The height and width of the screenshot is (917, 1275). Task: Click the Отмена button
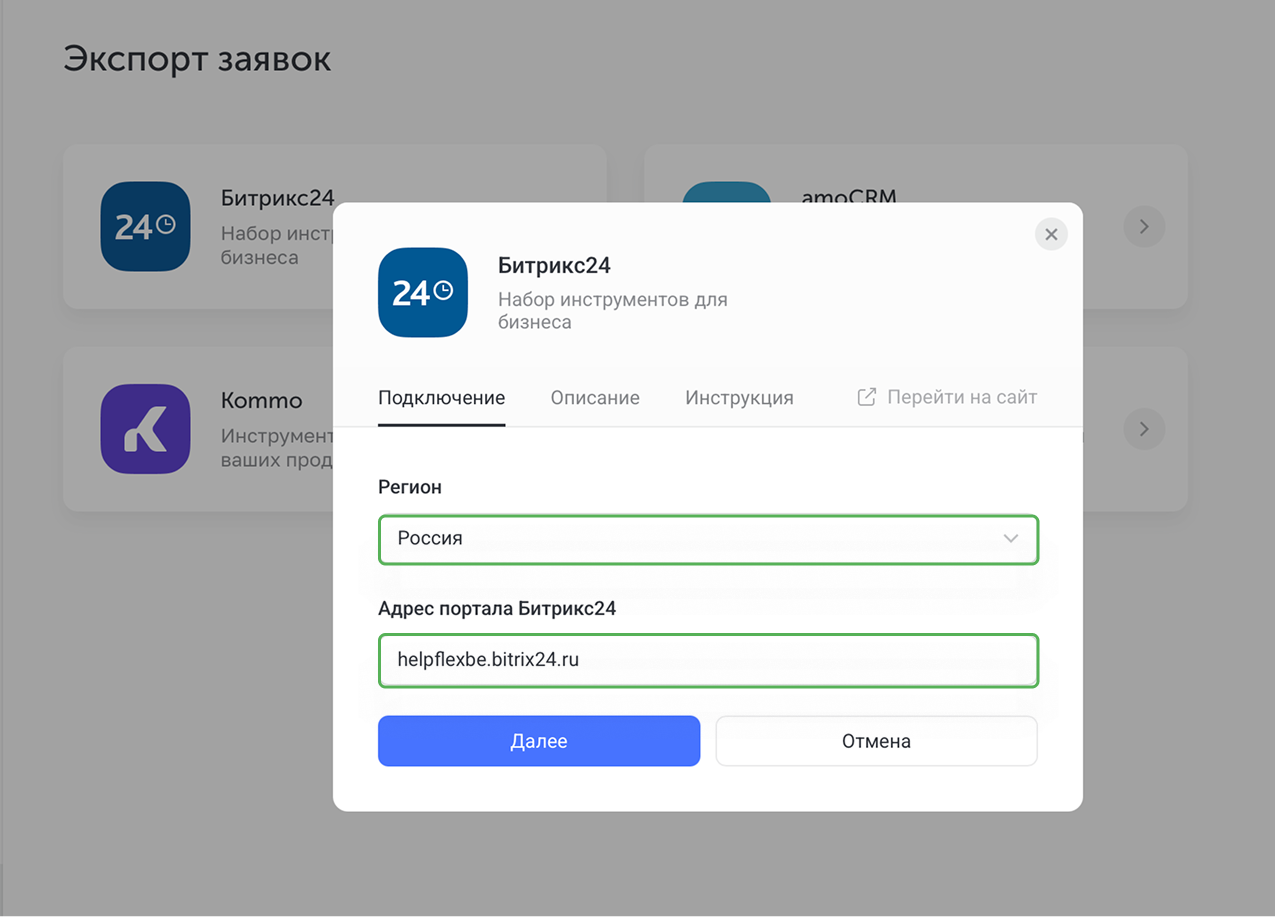[x=876, y=741]
